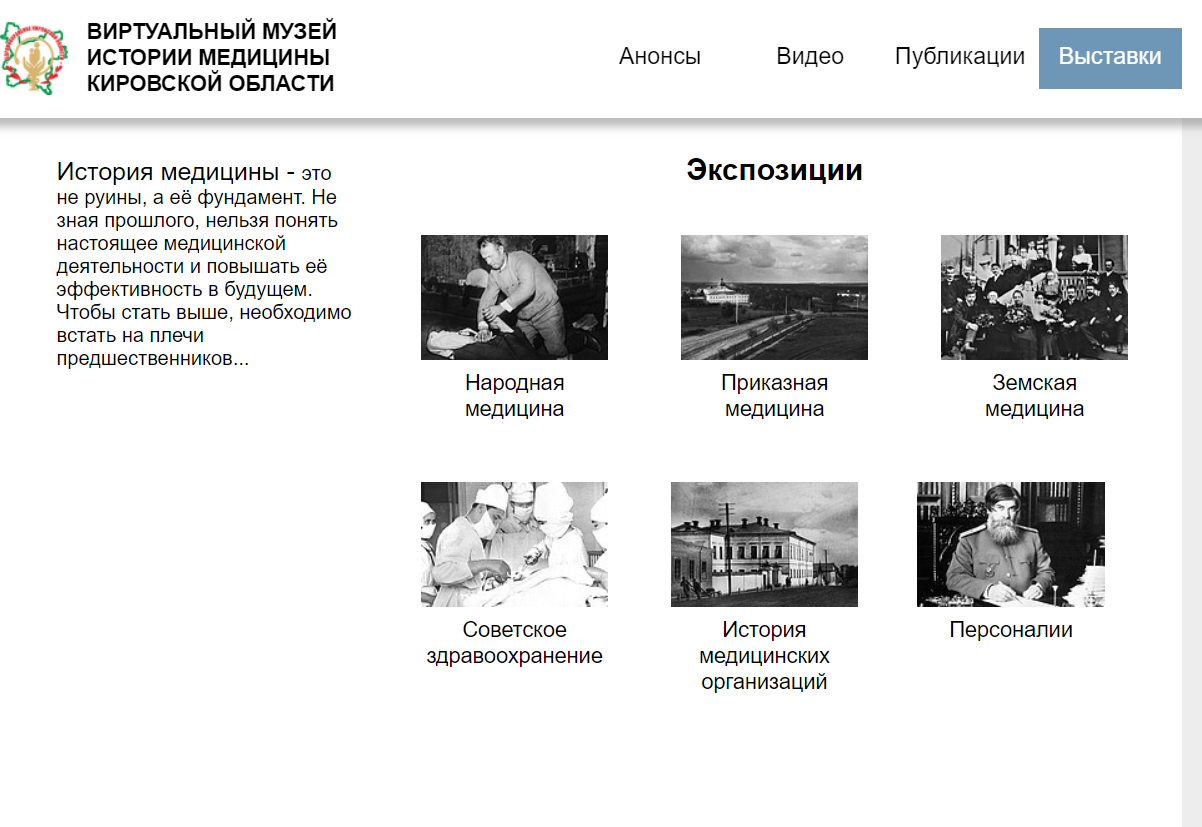
Task: Follow the Советское здравоохранение text link
Action: [x=514, y=643]
